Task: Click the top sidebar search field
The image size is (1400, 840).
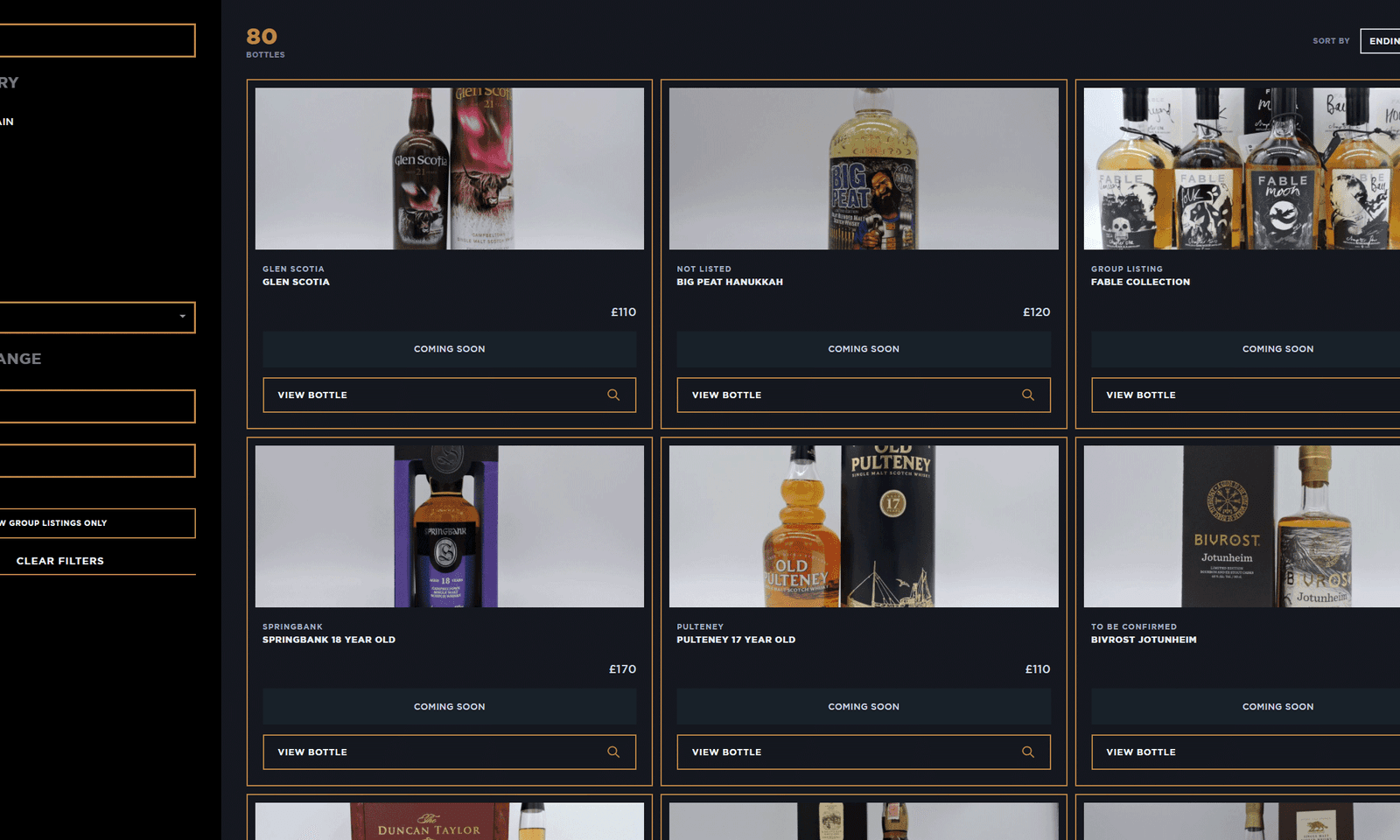Action: [97, 40]
